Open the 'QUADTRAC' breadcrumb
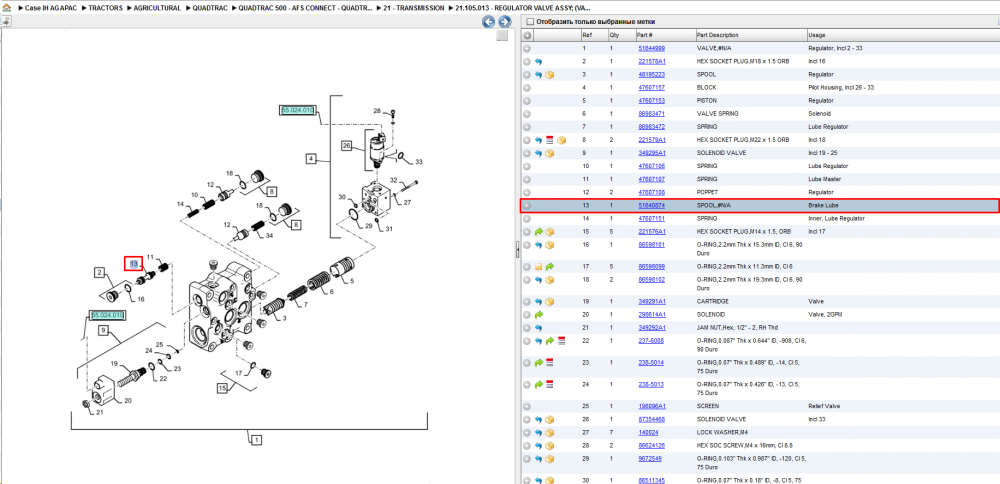Image resolution: width=1000 pixels, height=484 pixels. click(x=210, y=8)
